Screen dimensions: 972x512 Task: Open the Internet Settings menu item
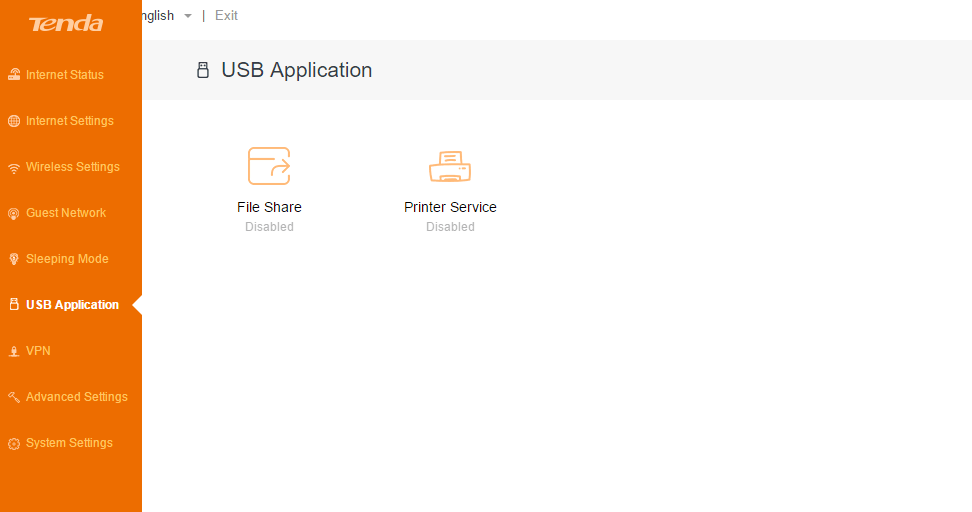click(70, 121)
